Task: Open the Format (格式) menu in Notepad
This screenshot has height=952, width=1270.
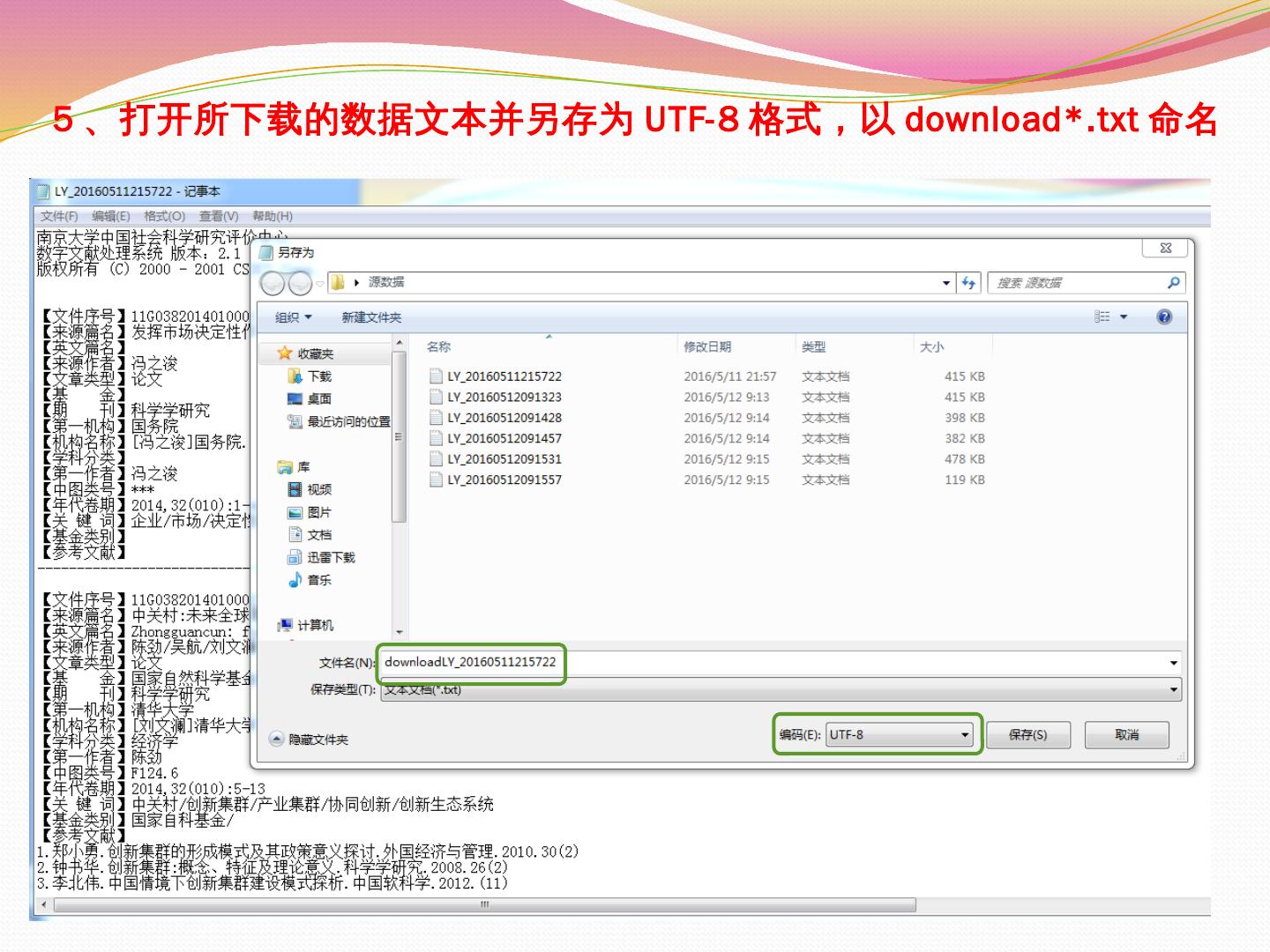Action: click(164, 216)
